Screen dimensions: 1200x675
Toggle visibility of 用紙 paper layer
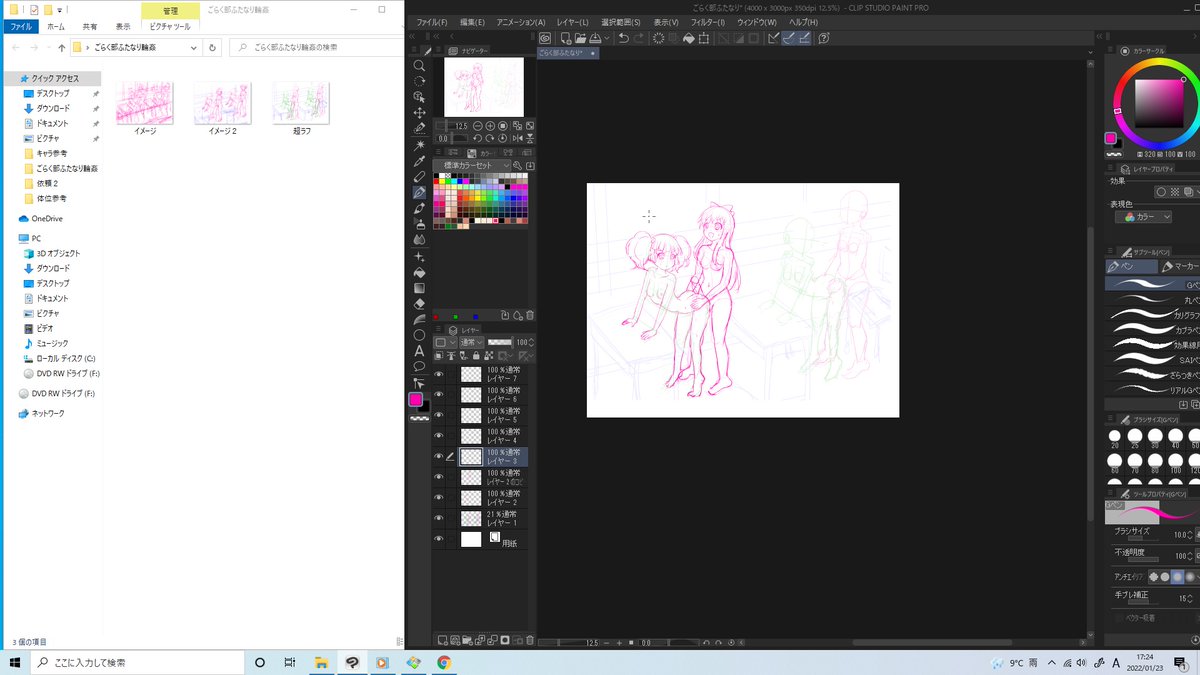[x=439, y=539]
